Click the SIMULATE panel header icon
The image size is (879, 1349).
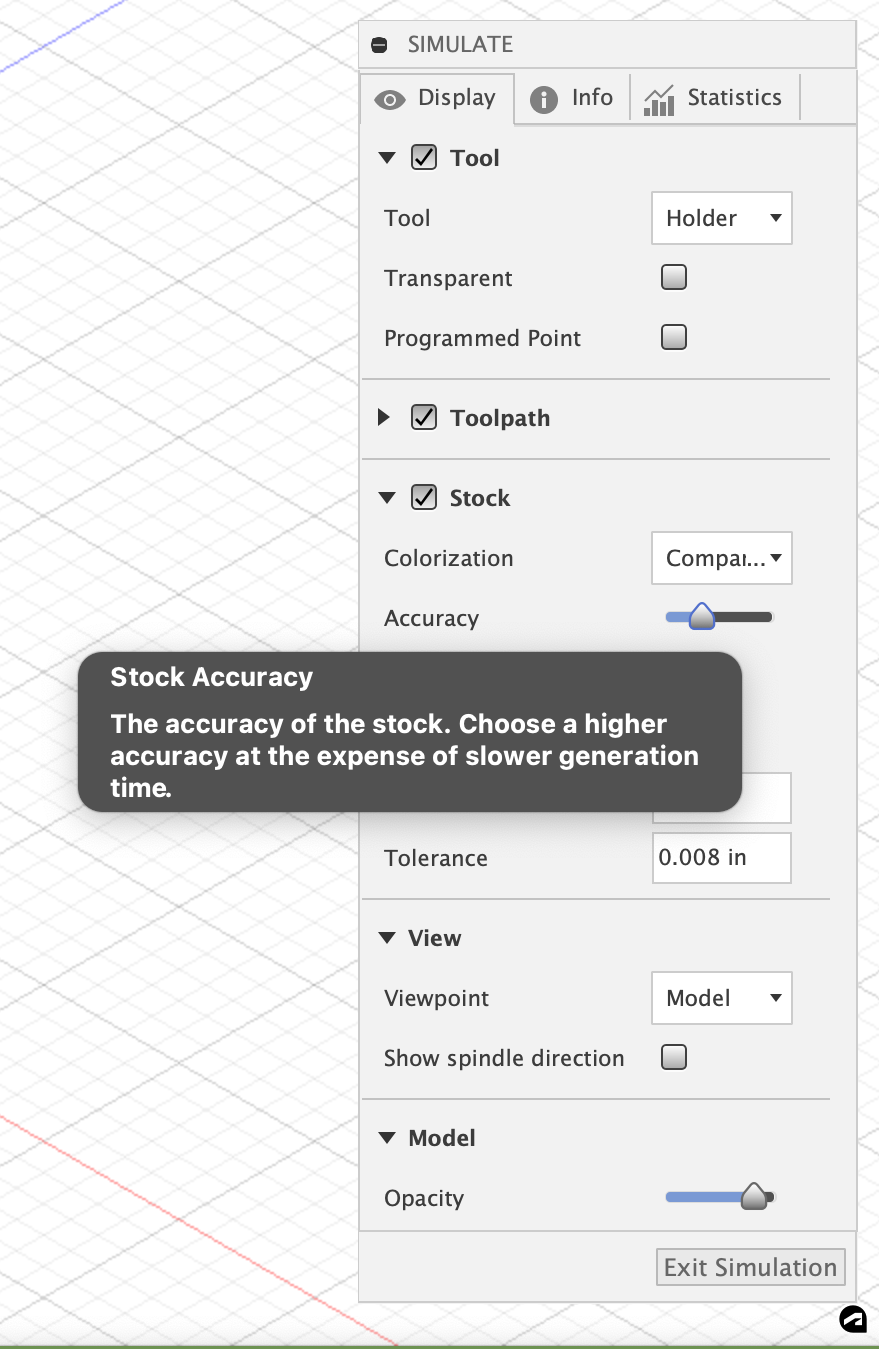378,44
